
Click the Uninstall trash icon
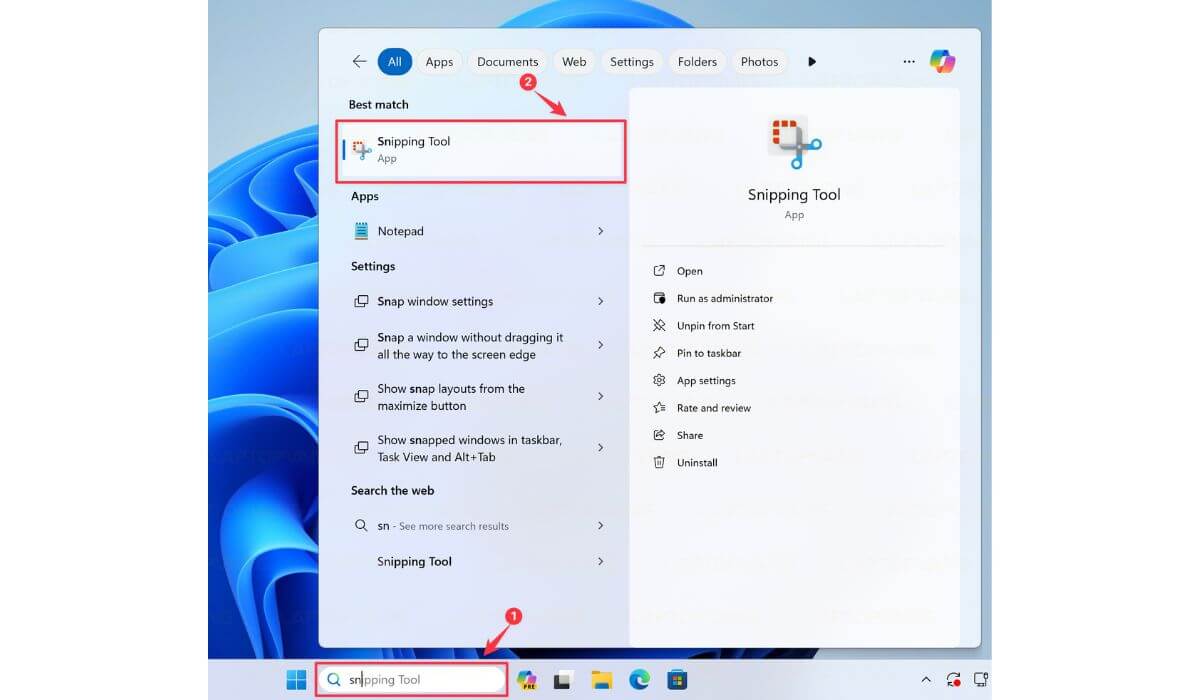[659, 463]
